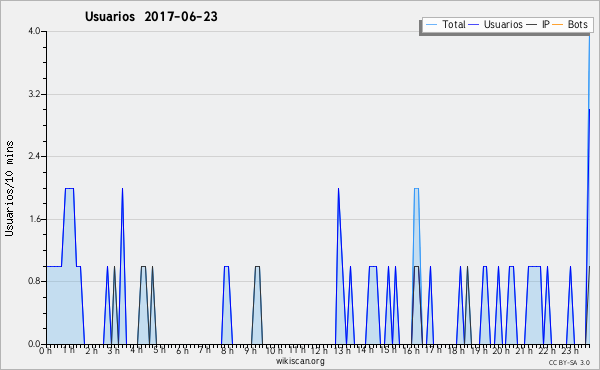The height and width of the screenshot is (370, 600).
Task: Click the '5 h' x-axis label
Action: coord(159,350)
